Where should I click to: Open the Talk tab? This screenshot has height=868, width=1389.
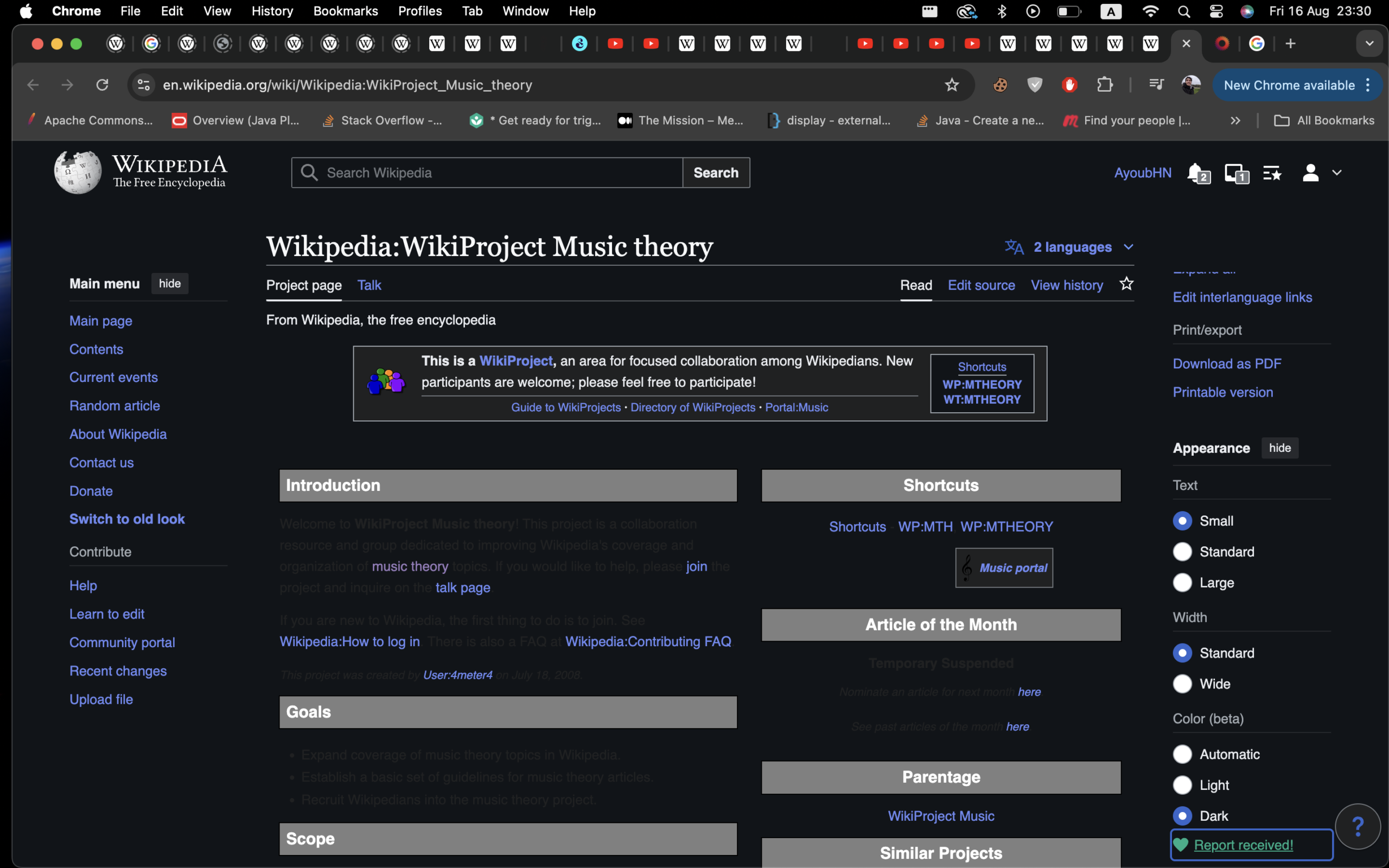pyautogui.click(x=369, y=285)
